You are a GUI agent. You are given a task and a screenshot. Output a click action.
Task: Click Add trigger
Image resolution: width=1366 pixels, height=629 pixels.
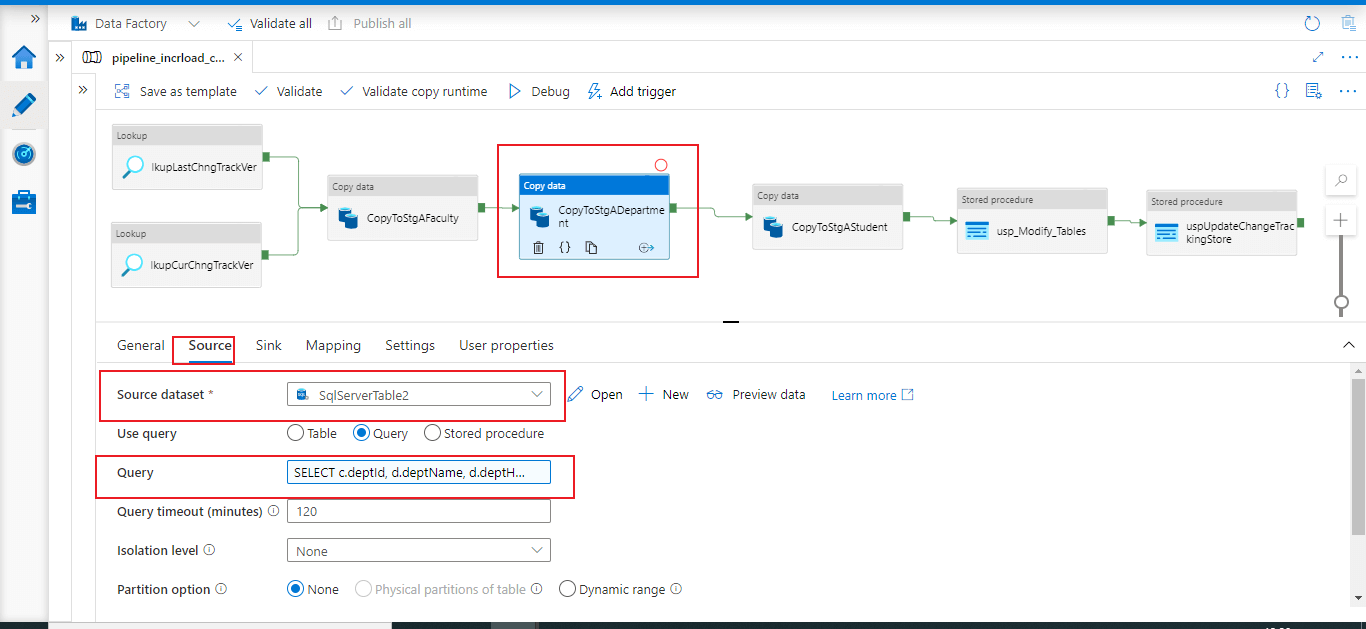[631, 91]
